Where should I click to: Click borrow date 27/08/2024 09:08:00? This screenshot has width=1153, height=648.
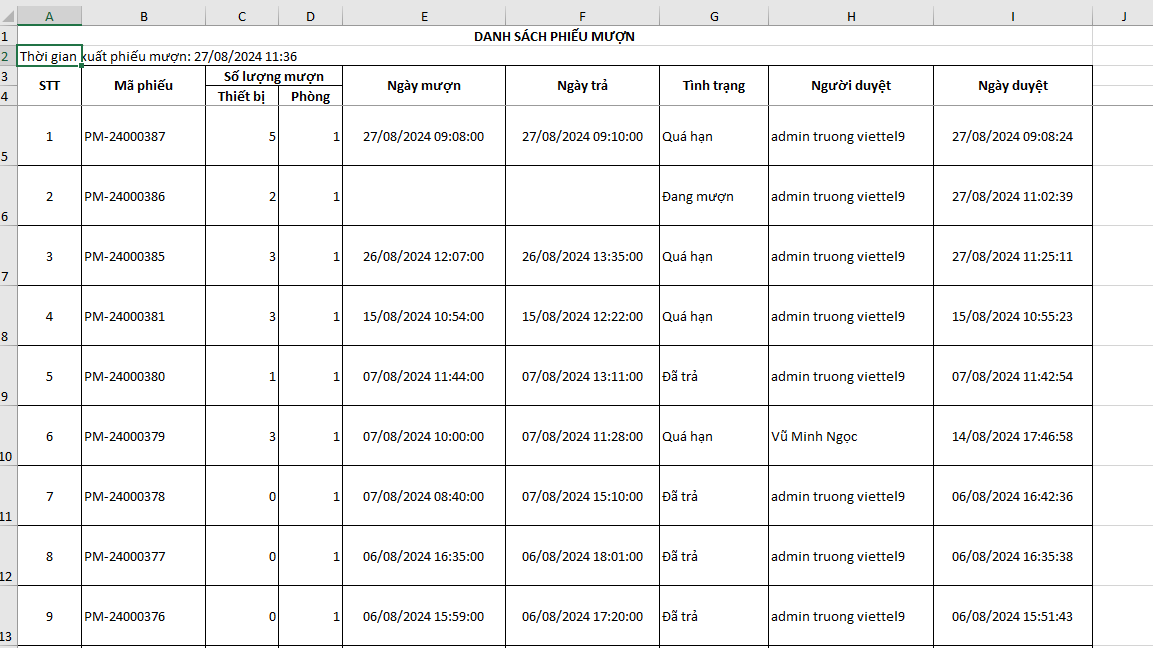point(424,136)
